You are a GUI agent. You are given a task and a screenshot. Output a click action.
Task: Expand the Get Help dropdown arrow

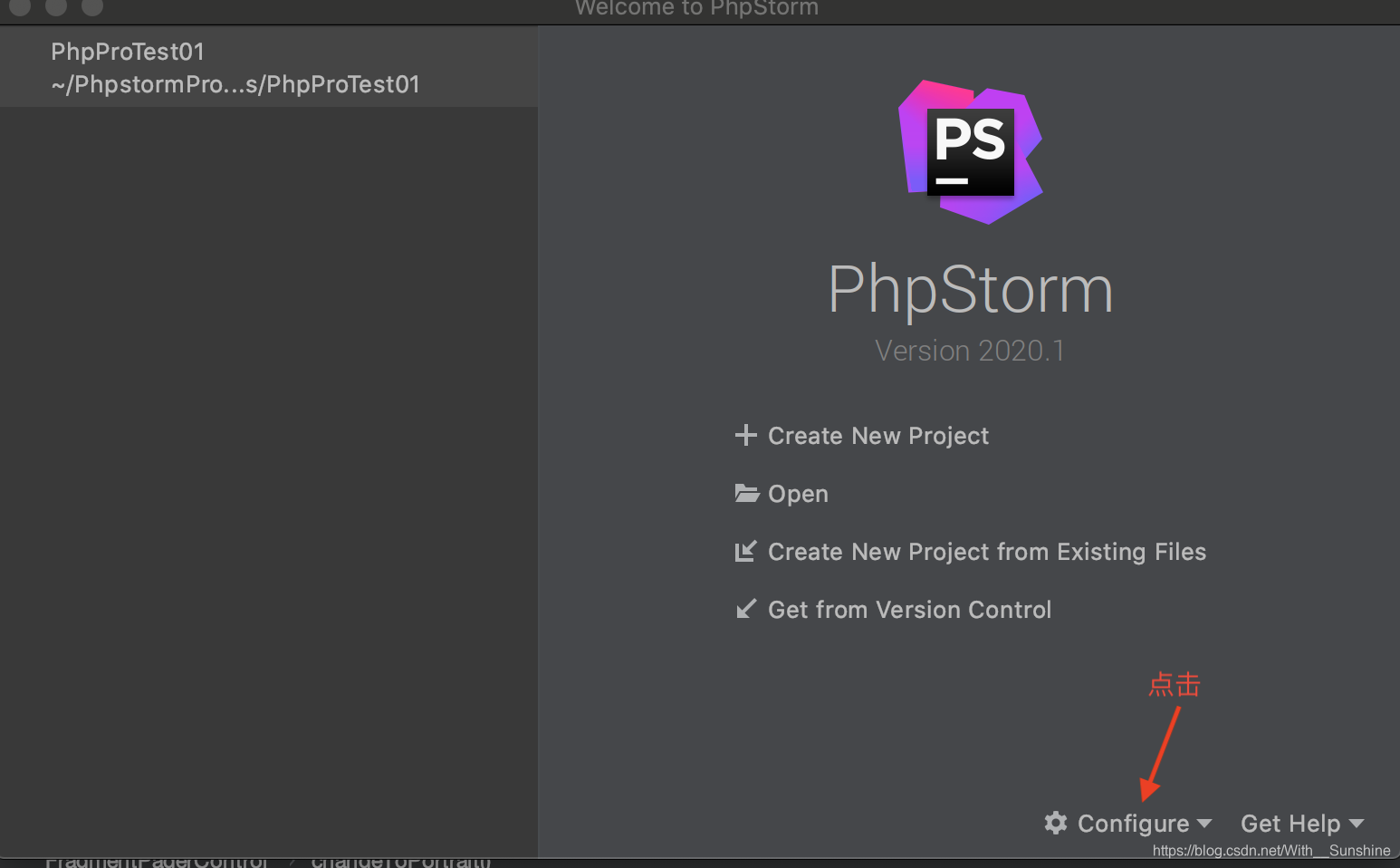1357,824
